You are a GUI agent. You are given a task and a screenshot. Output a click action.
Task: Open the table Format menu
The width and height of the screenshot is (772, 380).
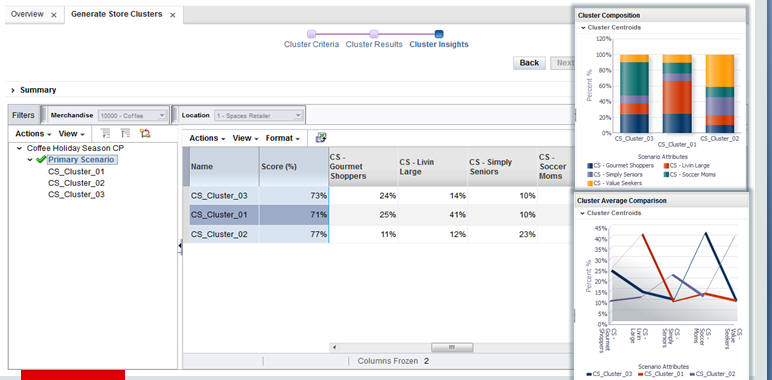[283, 138]
